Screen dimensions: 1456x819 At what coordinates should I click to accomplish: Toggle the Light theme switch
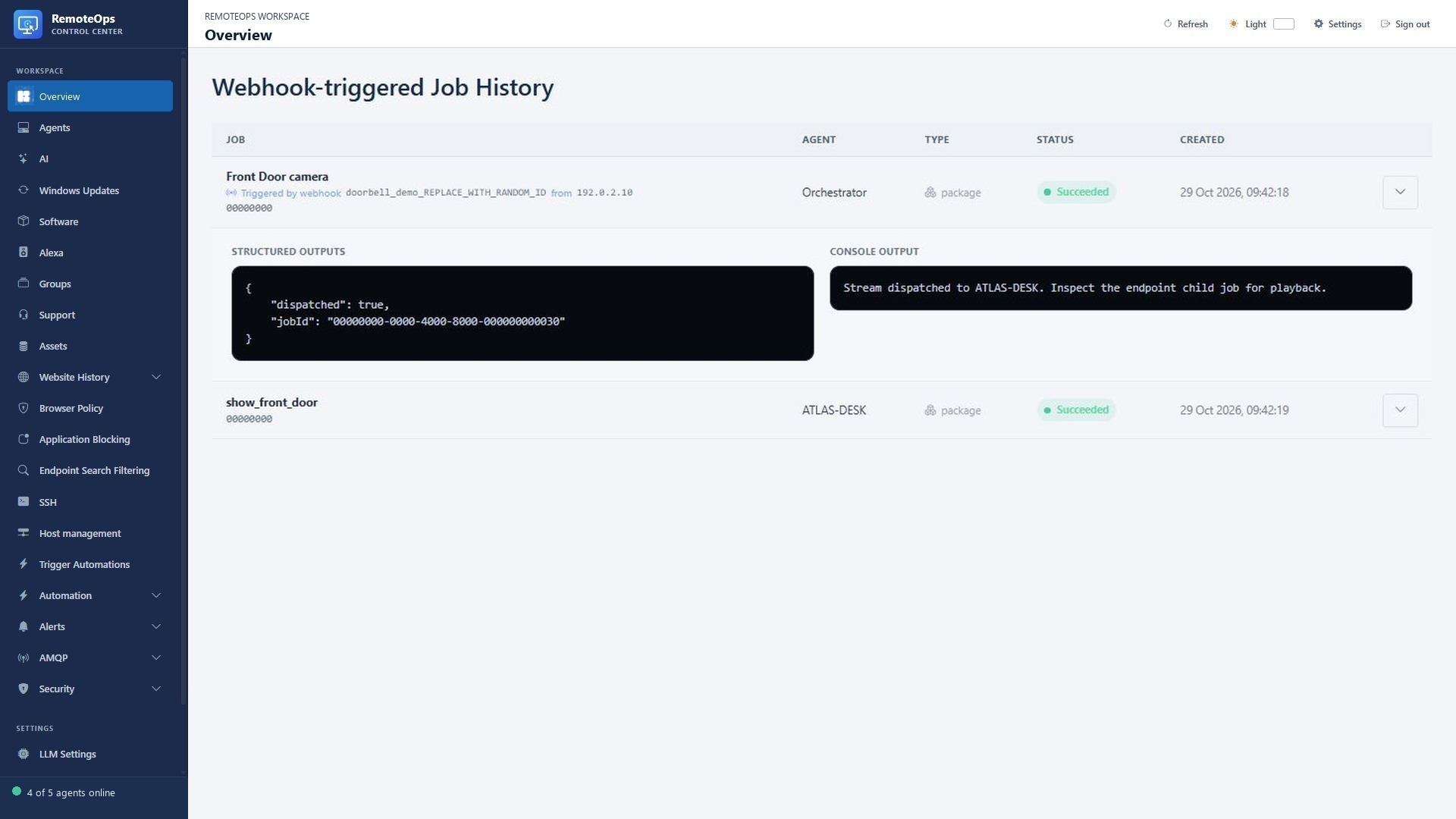[x=1283, y=24]
